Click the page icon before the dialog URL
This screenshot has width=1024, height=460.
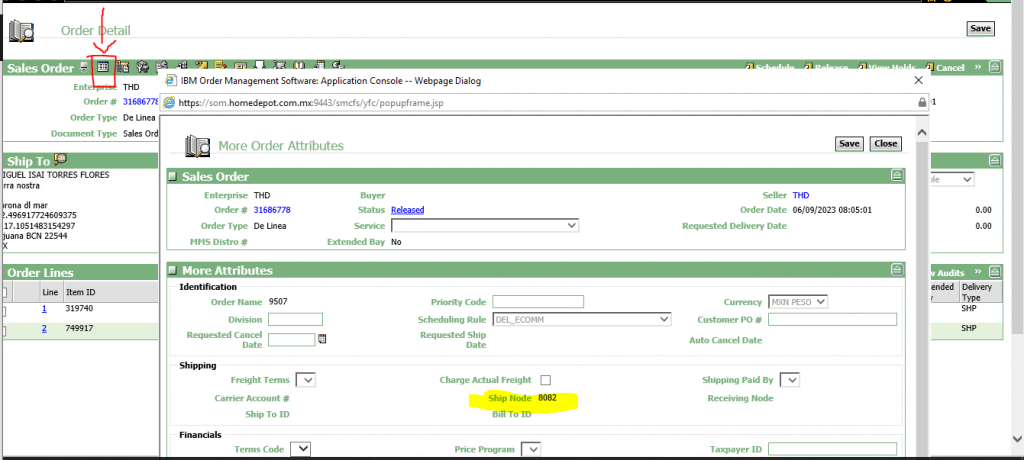click(x=168, y=103)
